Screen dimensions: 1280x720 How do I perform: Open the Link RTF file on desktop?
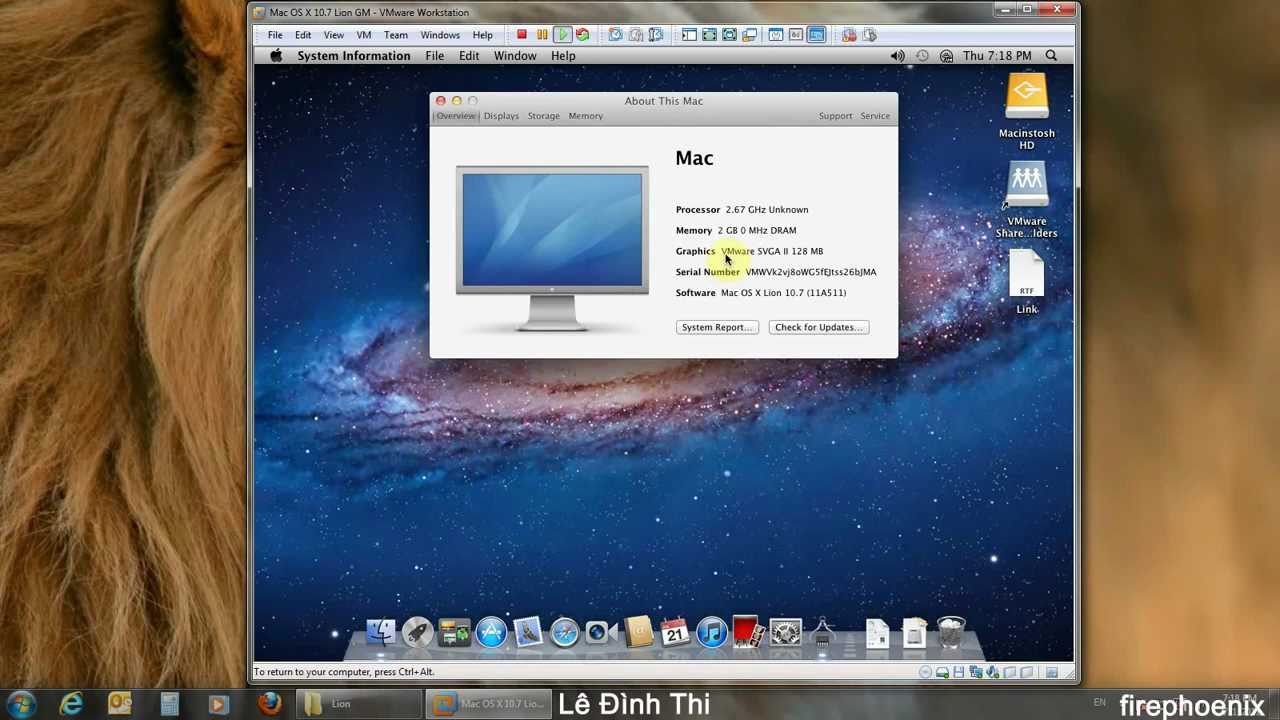1027,282
